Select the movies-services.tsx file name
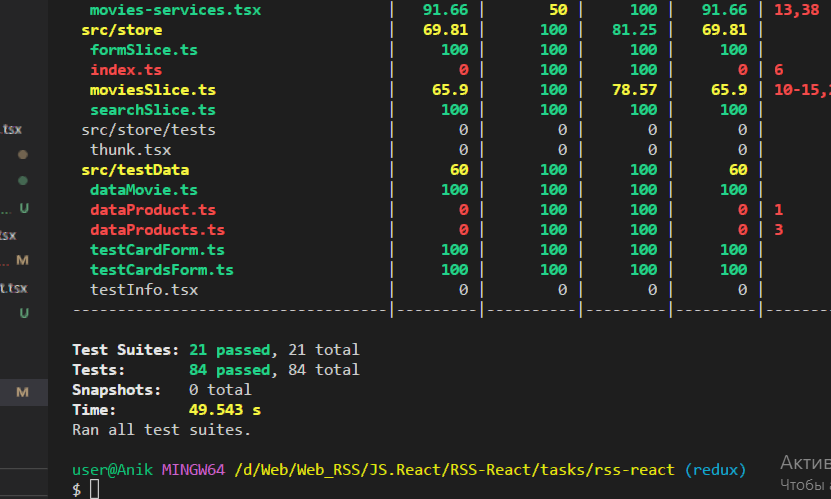Screen dimensions: 831x499 coord(175,10)
